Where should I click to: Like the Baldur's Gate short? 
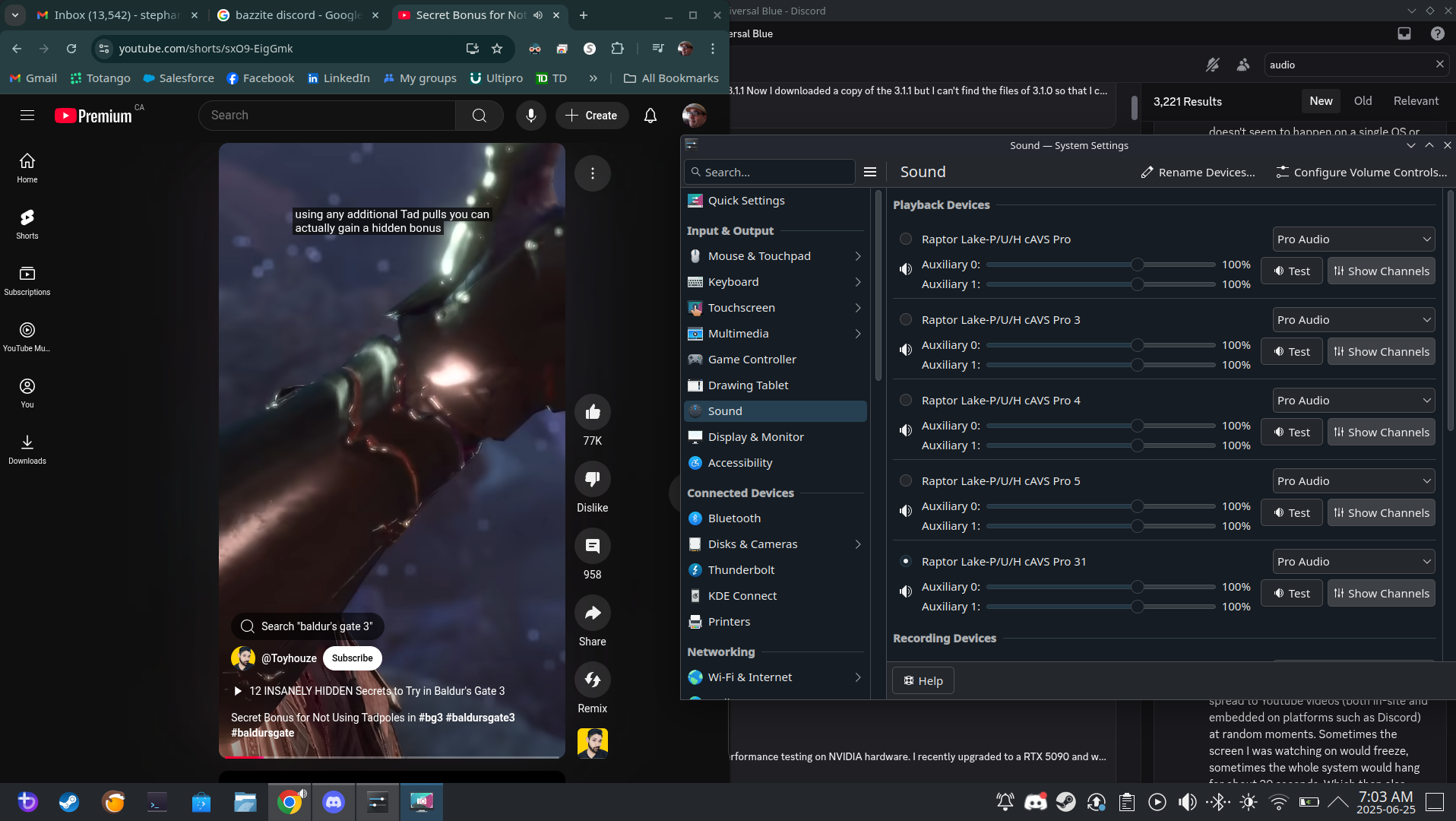tap(593, 412)
